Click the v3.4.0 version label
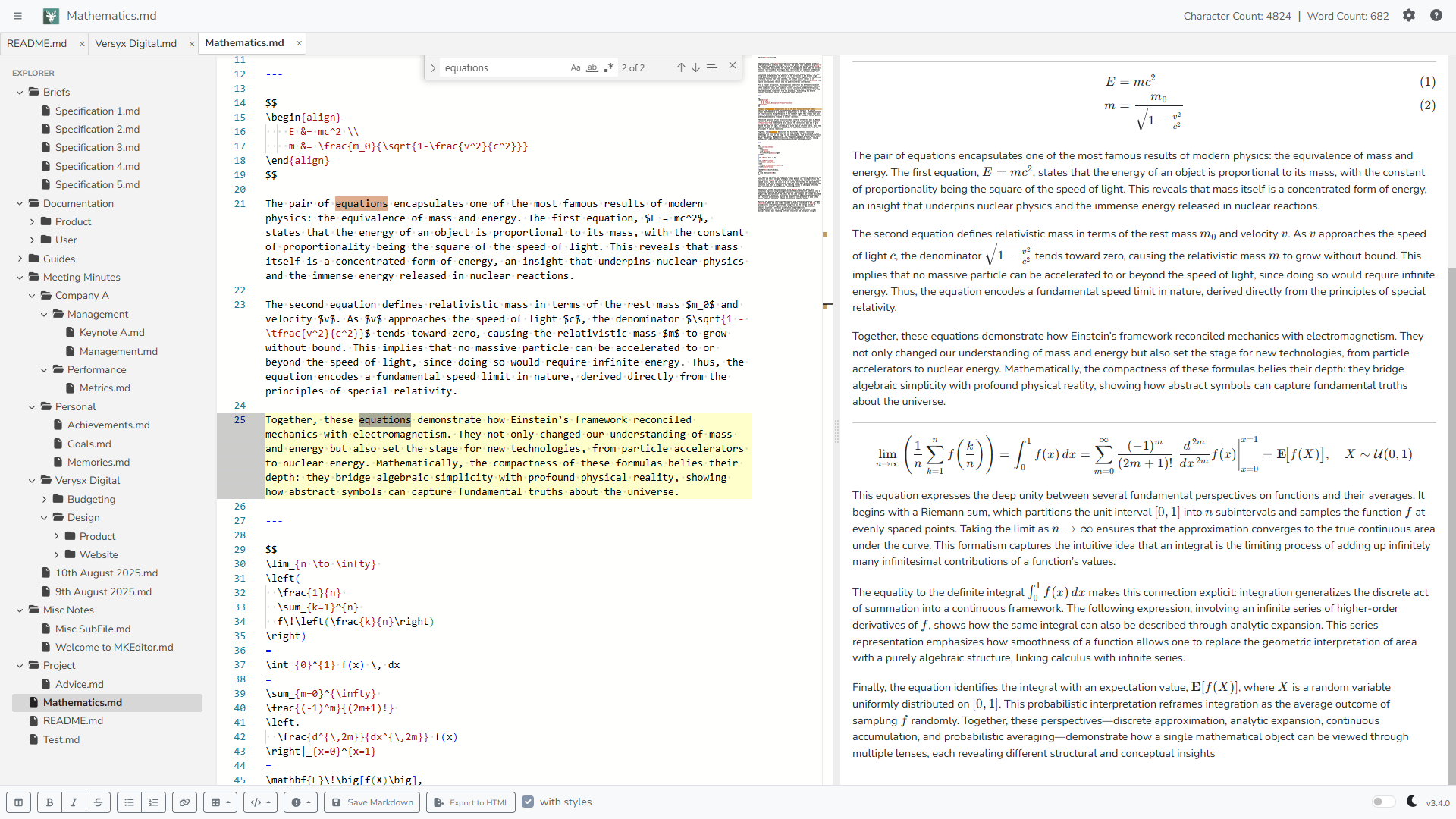The height and width of the screenshot is (819, 1456). click(x=1438, y=803)
